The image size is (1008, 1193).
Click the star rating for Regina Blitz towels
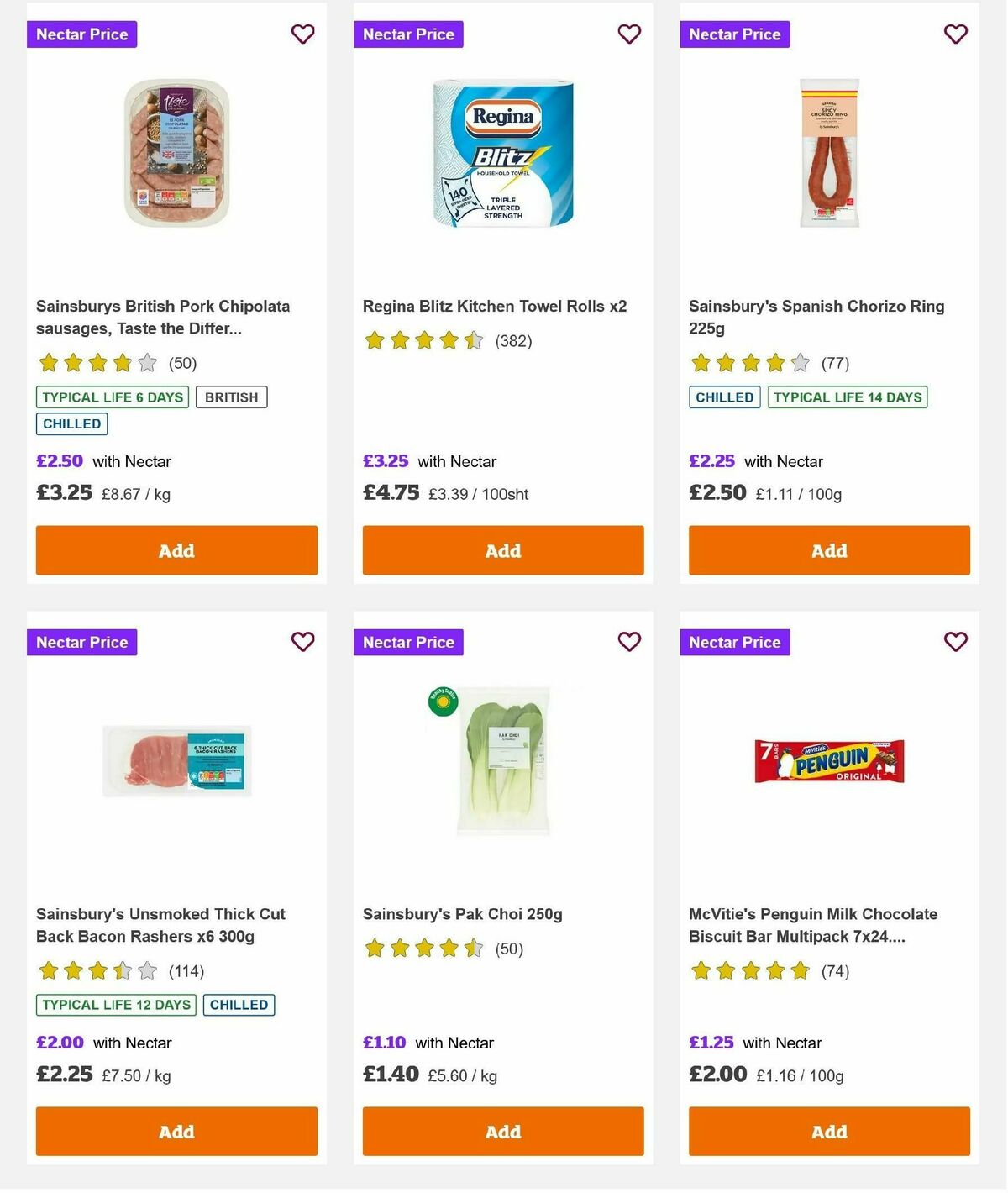[x=424, y=341]
